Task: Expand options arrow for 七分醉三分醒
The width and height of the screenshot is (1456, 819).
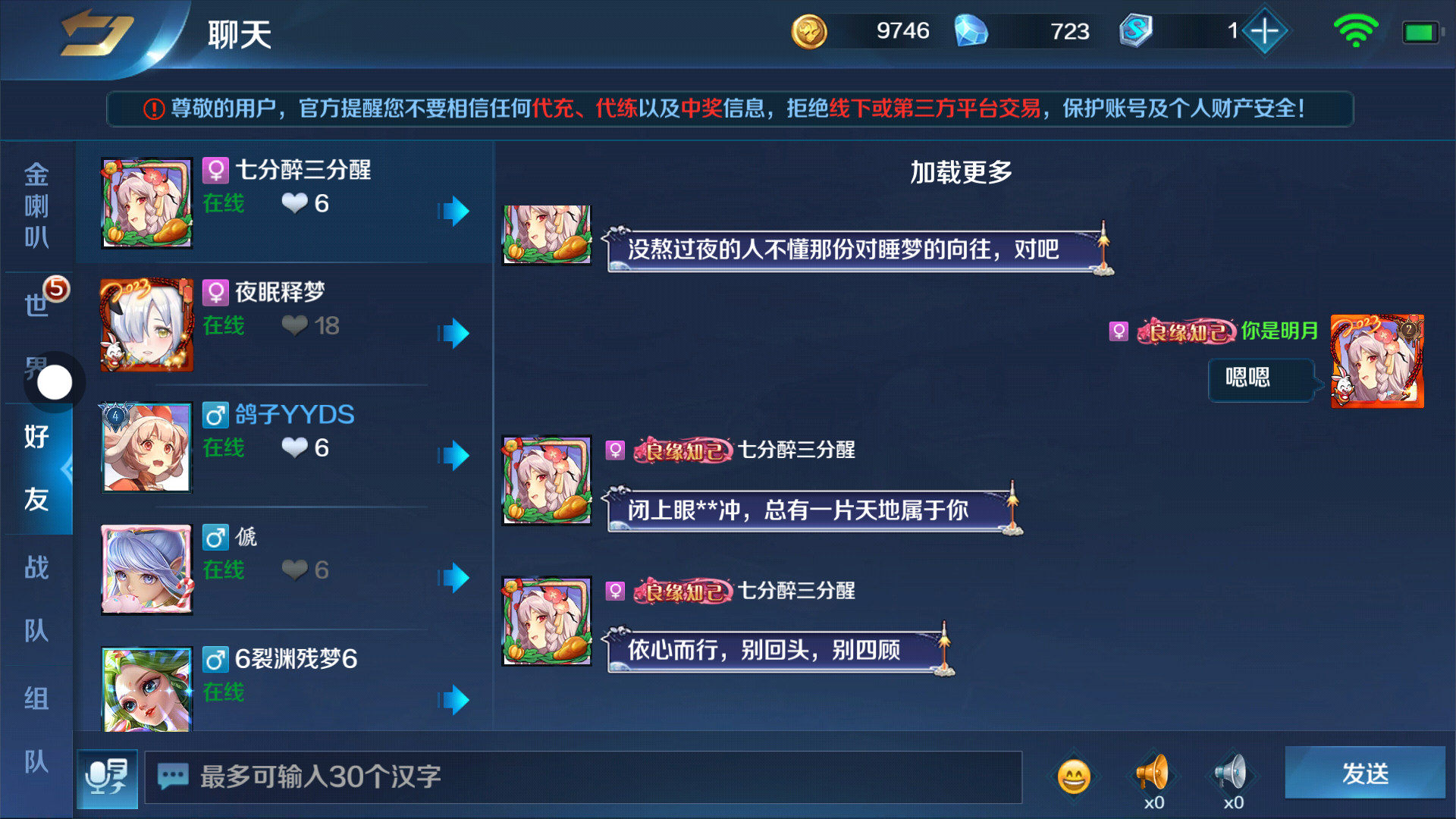Action: 454,211
